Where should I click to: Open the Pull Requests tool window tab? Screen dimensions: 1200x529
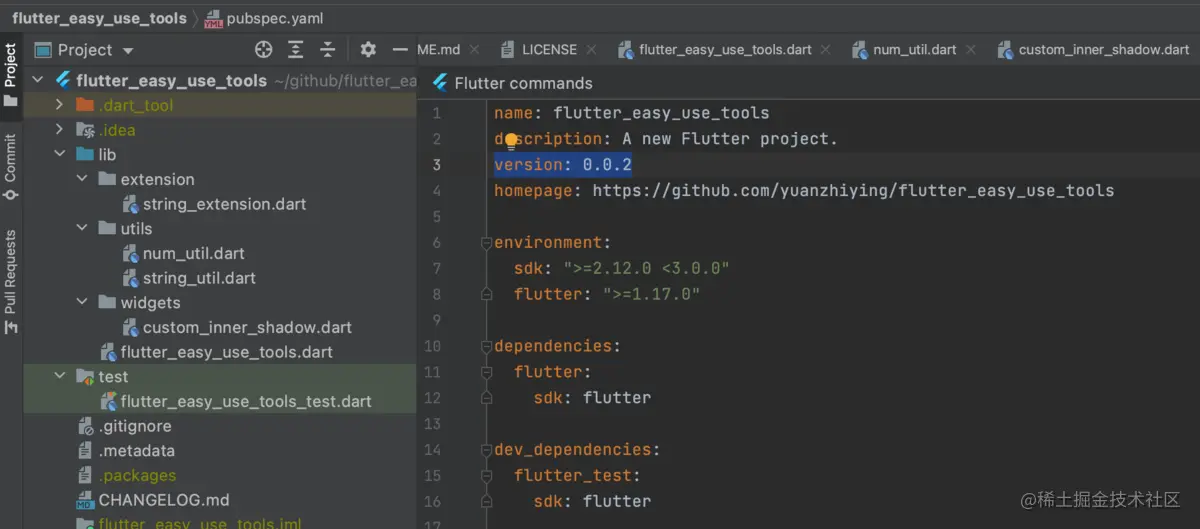(x=11, y=281)
